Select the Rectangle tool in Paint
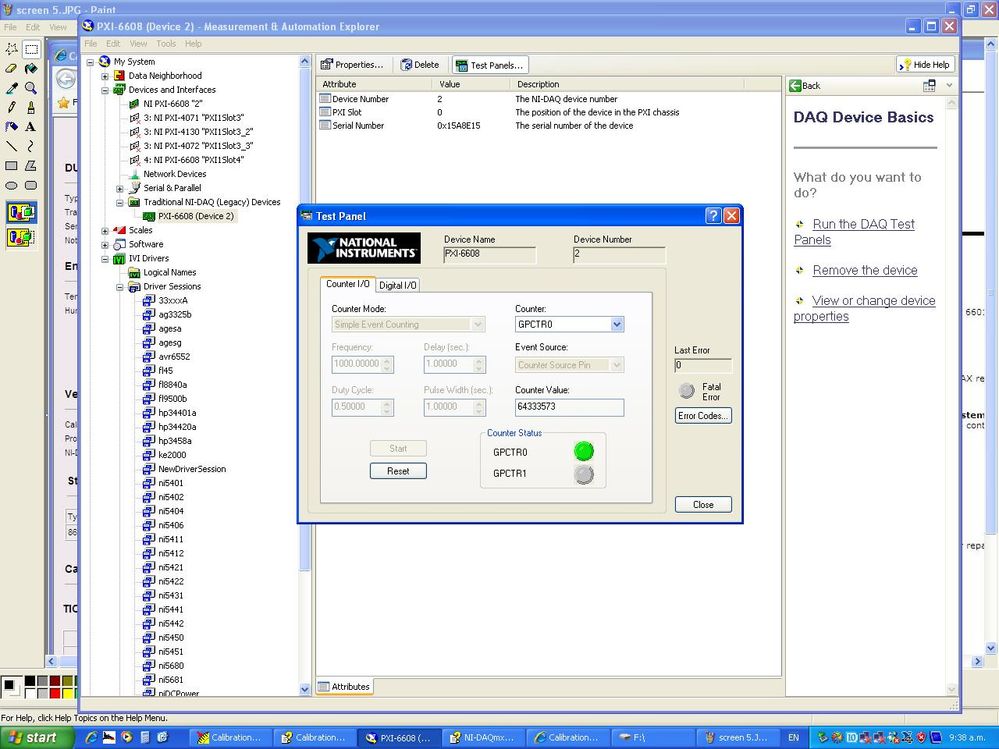Image resolution: width=999 pixels, height=749 pixels. [11, 166]
